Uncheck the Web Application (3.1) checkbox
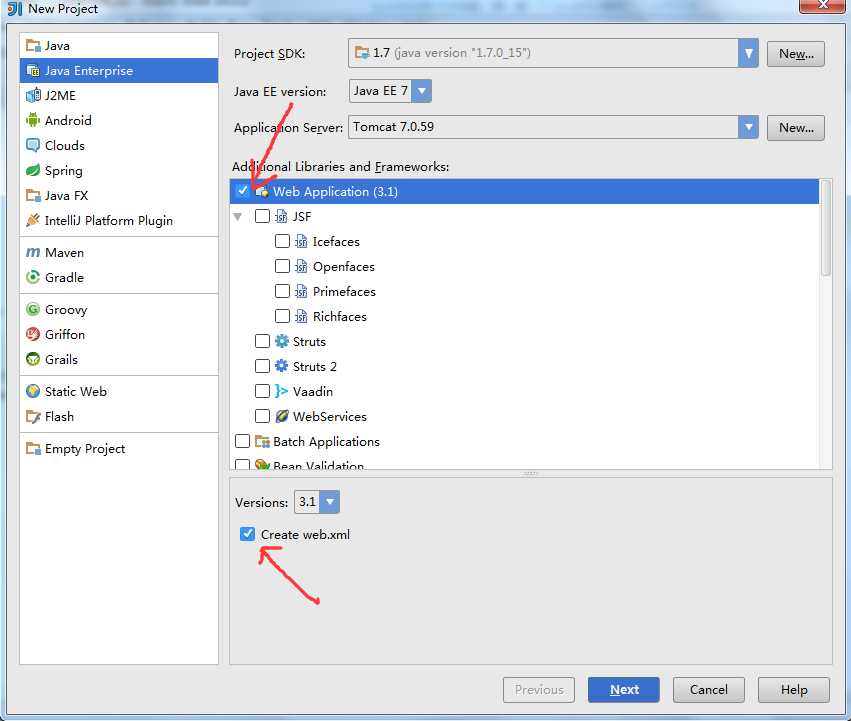 pos(243,191)
